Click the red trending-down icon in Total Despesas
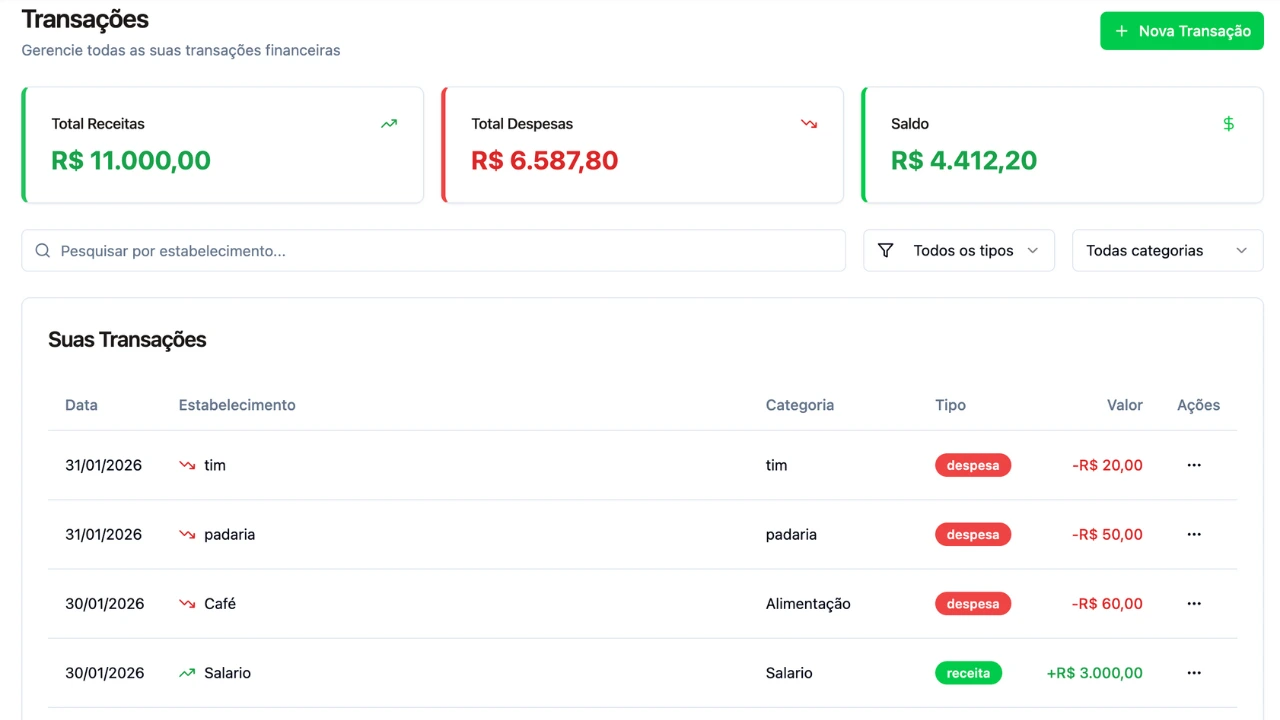Screen dimensions: 1280x720 click(809, 124)
